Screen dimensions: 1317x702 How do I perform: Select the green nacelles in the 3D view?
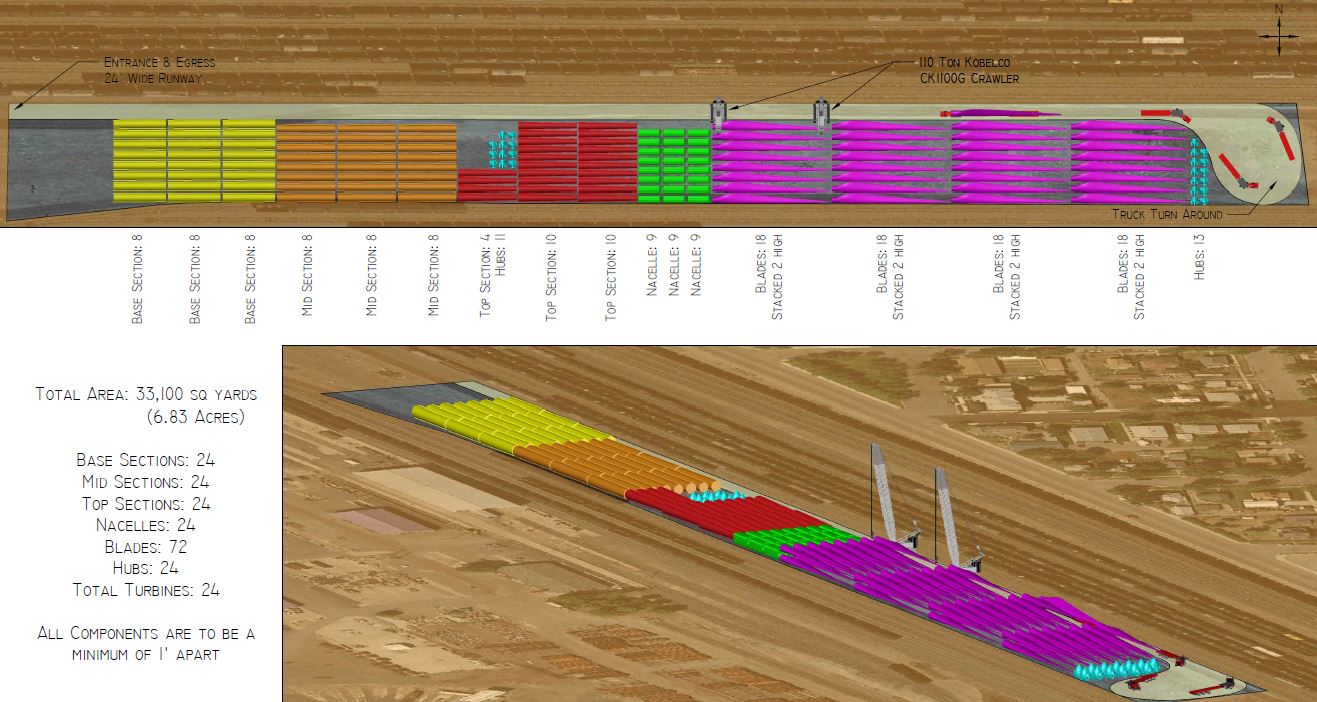790,539
